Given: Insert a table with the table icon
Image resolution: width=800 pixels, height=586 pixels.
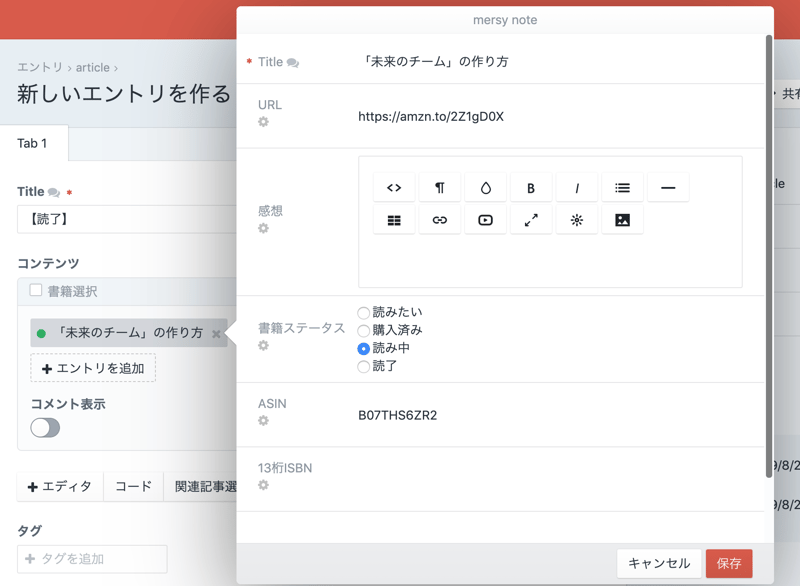Looking at the screenshot, I should tap(394, 220).
